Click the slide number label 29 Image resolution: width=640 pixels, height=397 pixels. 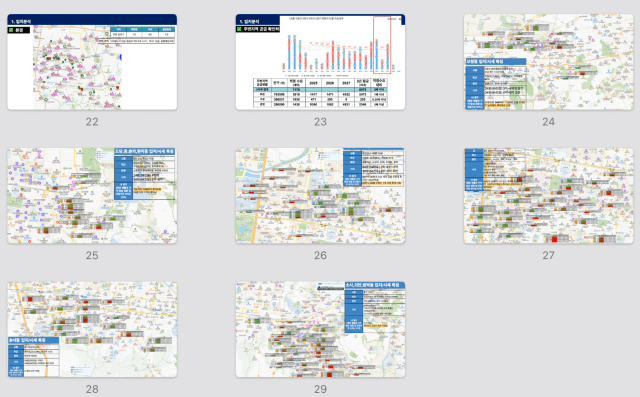coord(320,389)
